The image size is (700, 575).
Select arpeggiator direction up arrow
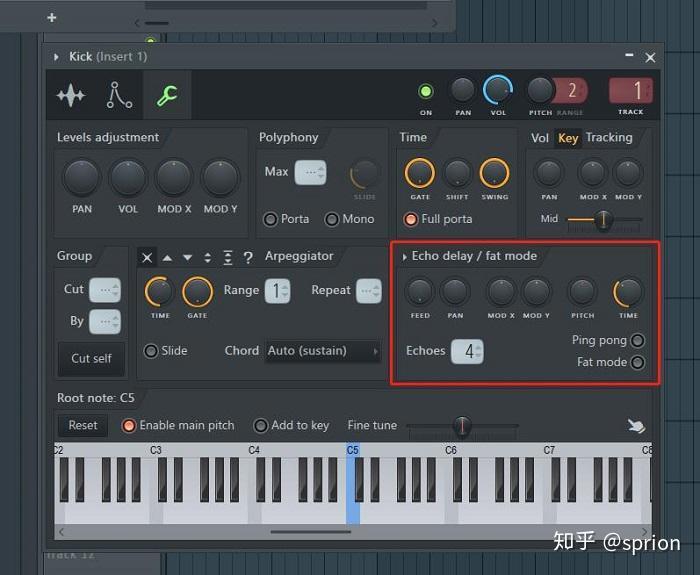pos(167,258)
